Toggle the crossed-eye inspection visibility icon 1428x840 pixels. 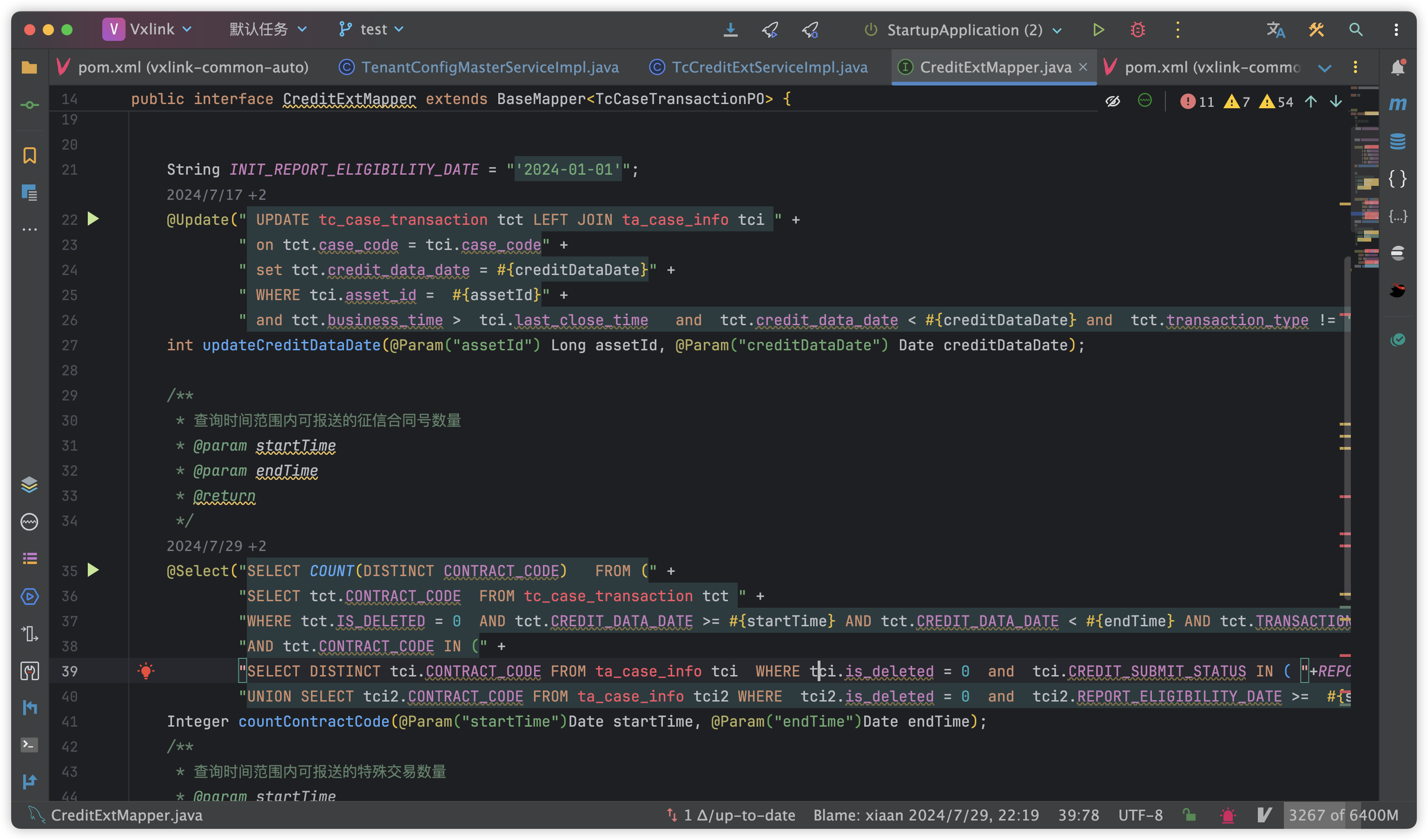pos(1112,101)
